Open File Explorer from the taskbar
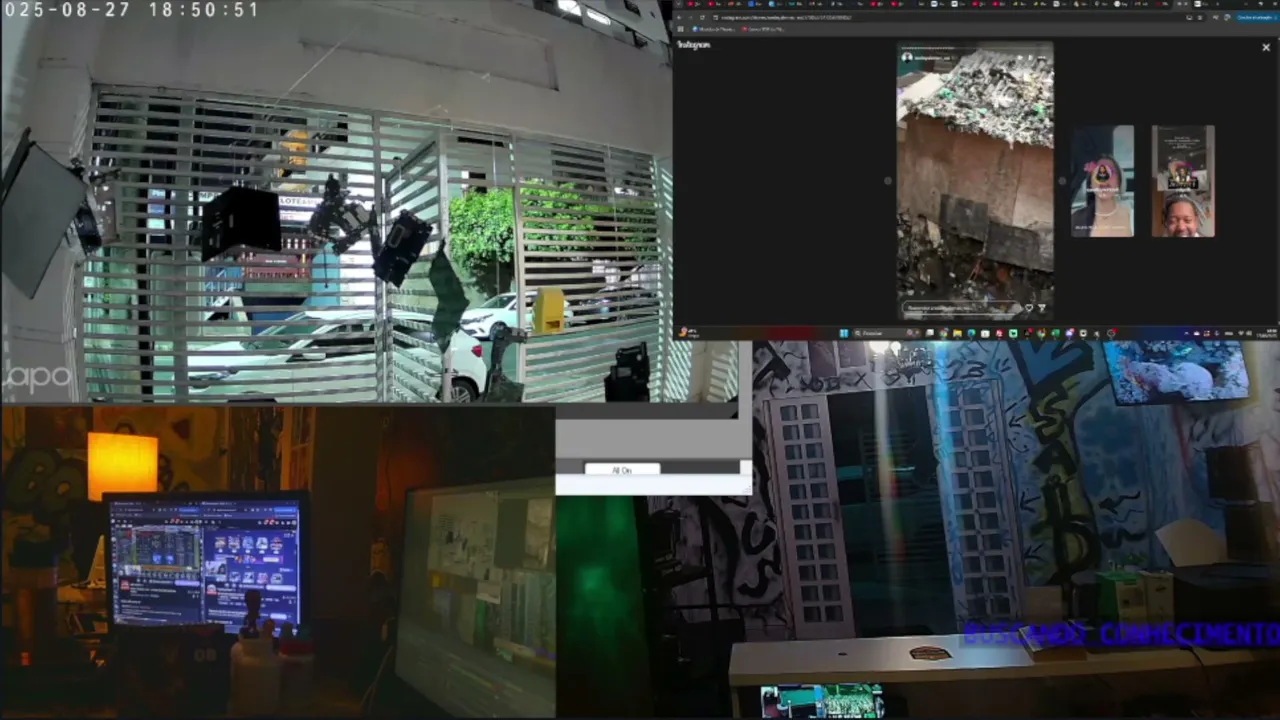Image resolution: width=1280 pixels, height=720 pixels. tap(958, 333)
